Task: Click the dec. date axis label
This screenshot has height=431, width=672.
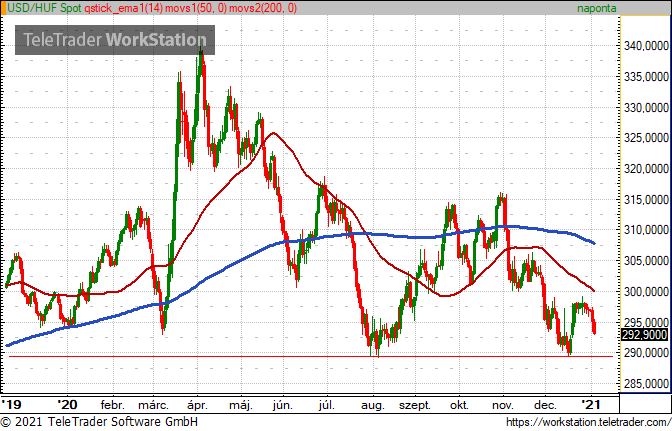Action: click(x=546, y=405)
